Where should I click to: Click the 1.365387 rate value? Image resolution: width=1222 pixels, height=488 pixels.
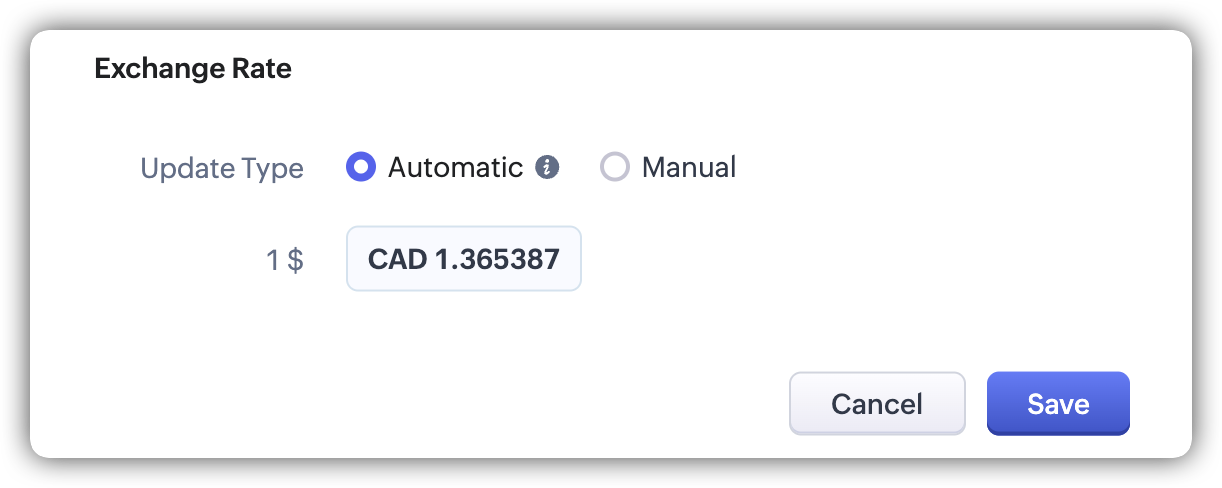[x=497, y=259]
